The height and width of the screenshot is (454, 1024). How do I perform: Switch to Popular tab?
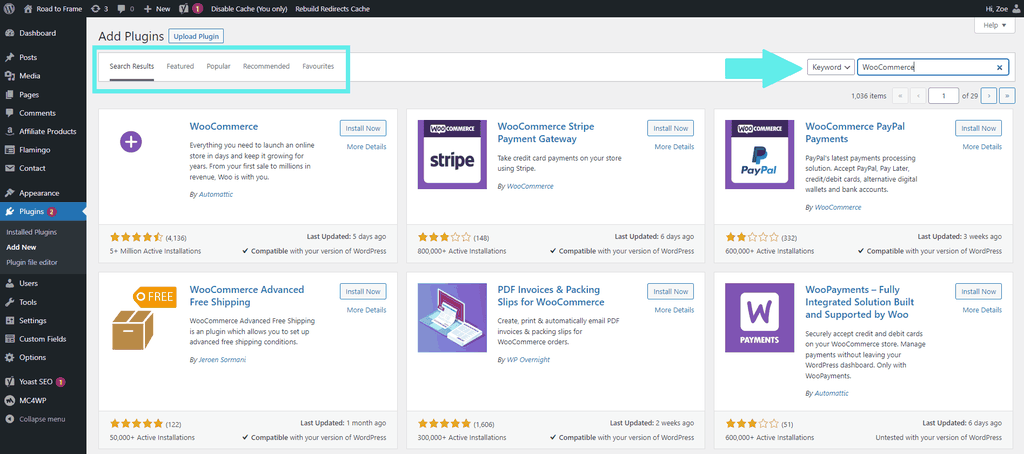pyautogui.click(x=218, y=67)
